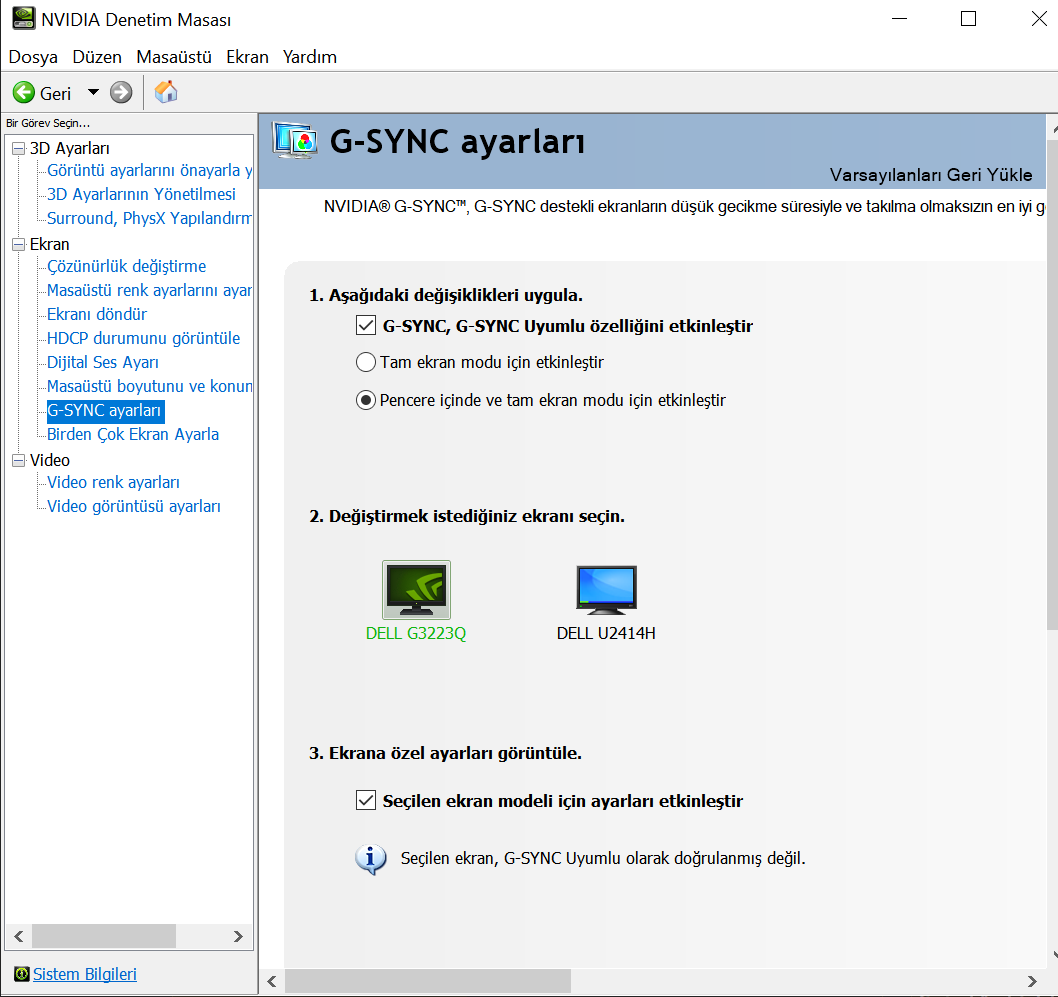Toggle G-SYNC Uyumlu özelliğini etkinleştir checkbox
The image size is (1058, 997).
click(x=366, y=326)
